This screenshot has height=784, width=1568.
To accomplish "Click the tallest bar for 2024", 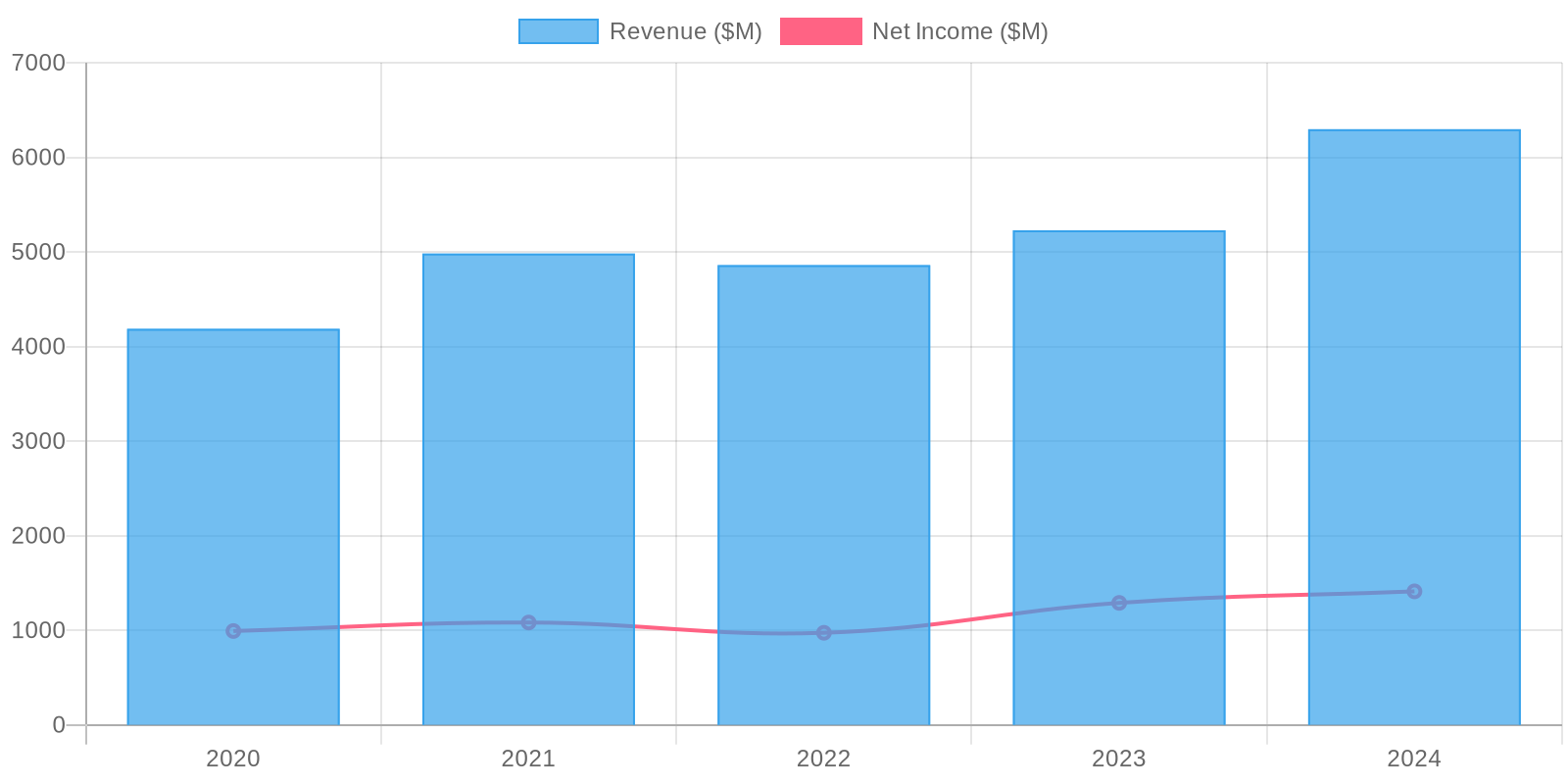I will 1414,372.
